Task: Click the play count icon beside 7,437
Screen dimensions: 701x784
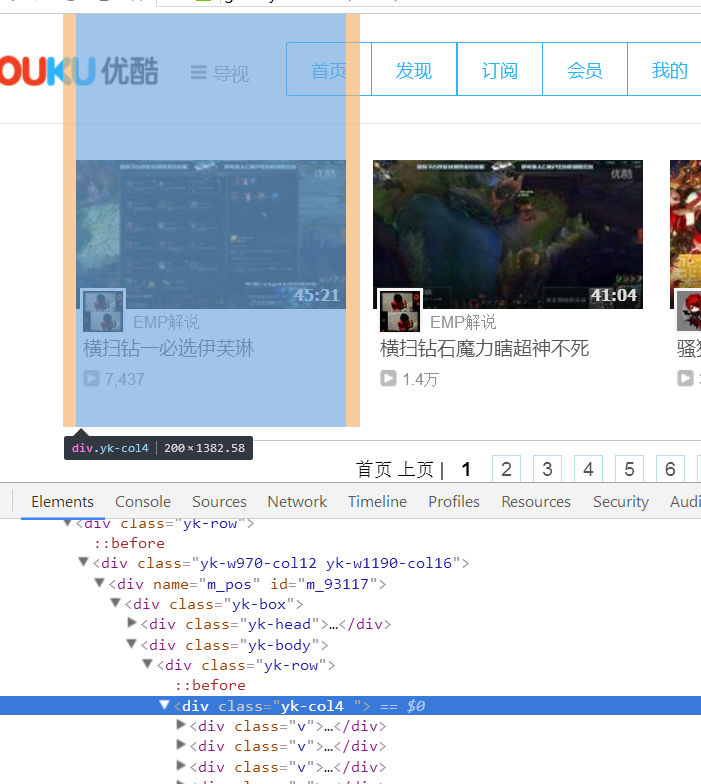Action: 92,378
